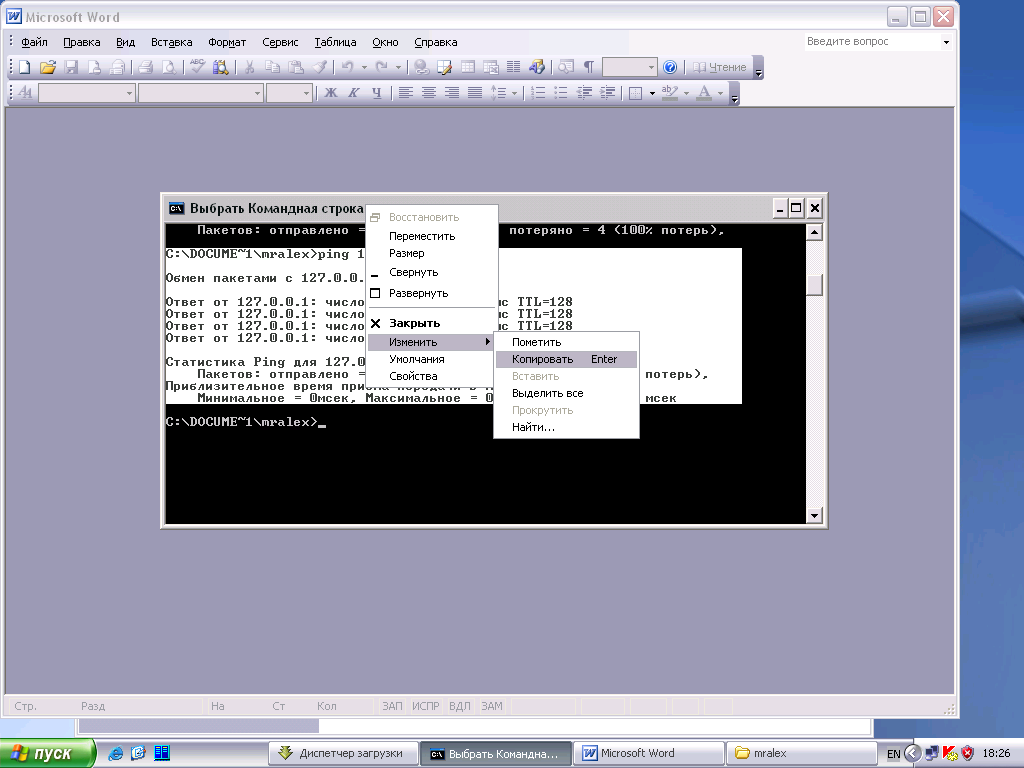Open the Style combo box dropdown

pos(129,93)
